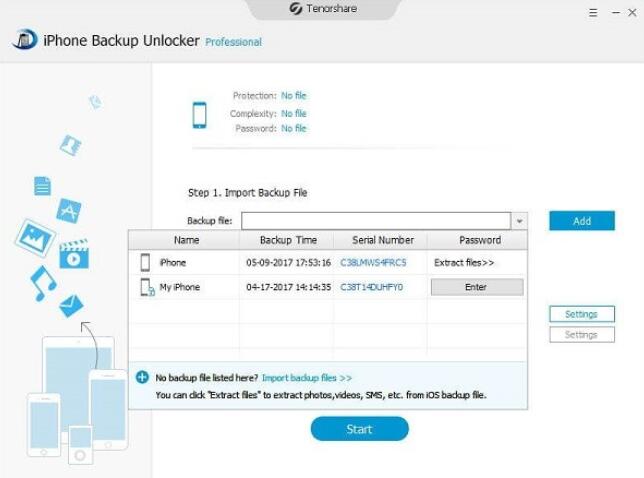Screen dimensions: 644x478
Task: Click the highlighted blue Settings button
Action: coord(582,314)
